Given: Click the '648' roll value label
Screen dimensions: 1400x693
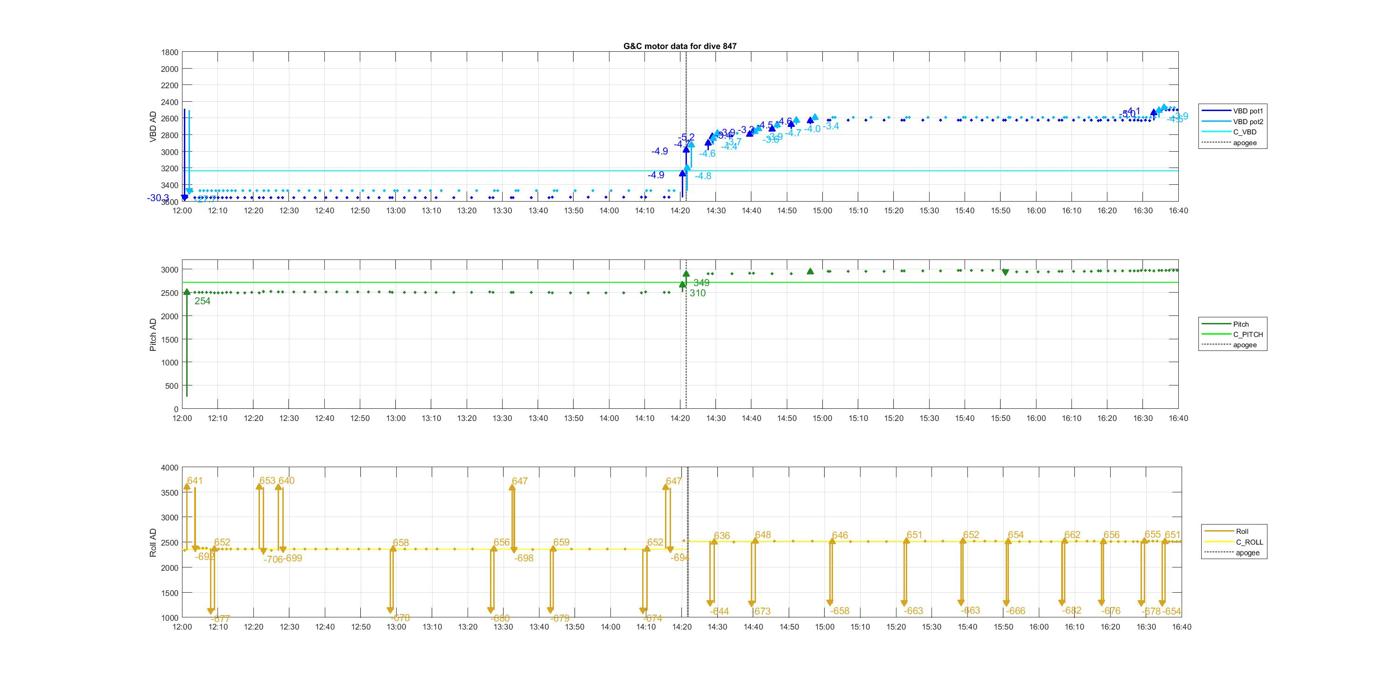Looking at the screenshot, I should tap(763, 535).
